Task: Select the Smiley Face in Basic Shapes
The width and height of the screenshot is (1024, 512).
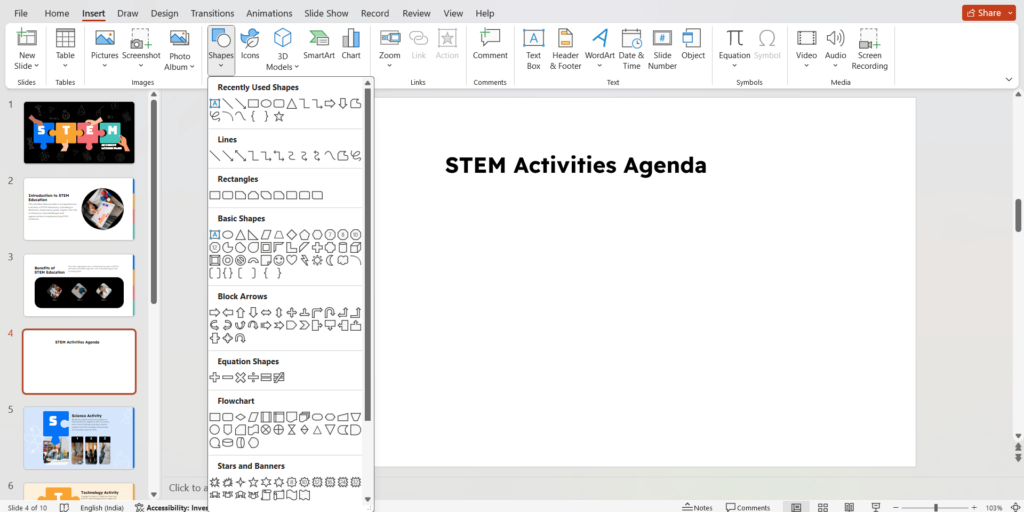Action: [279, 260]
